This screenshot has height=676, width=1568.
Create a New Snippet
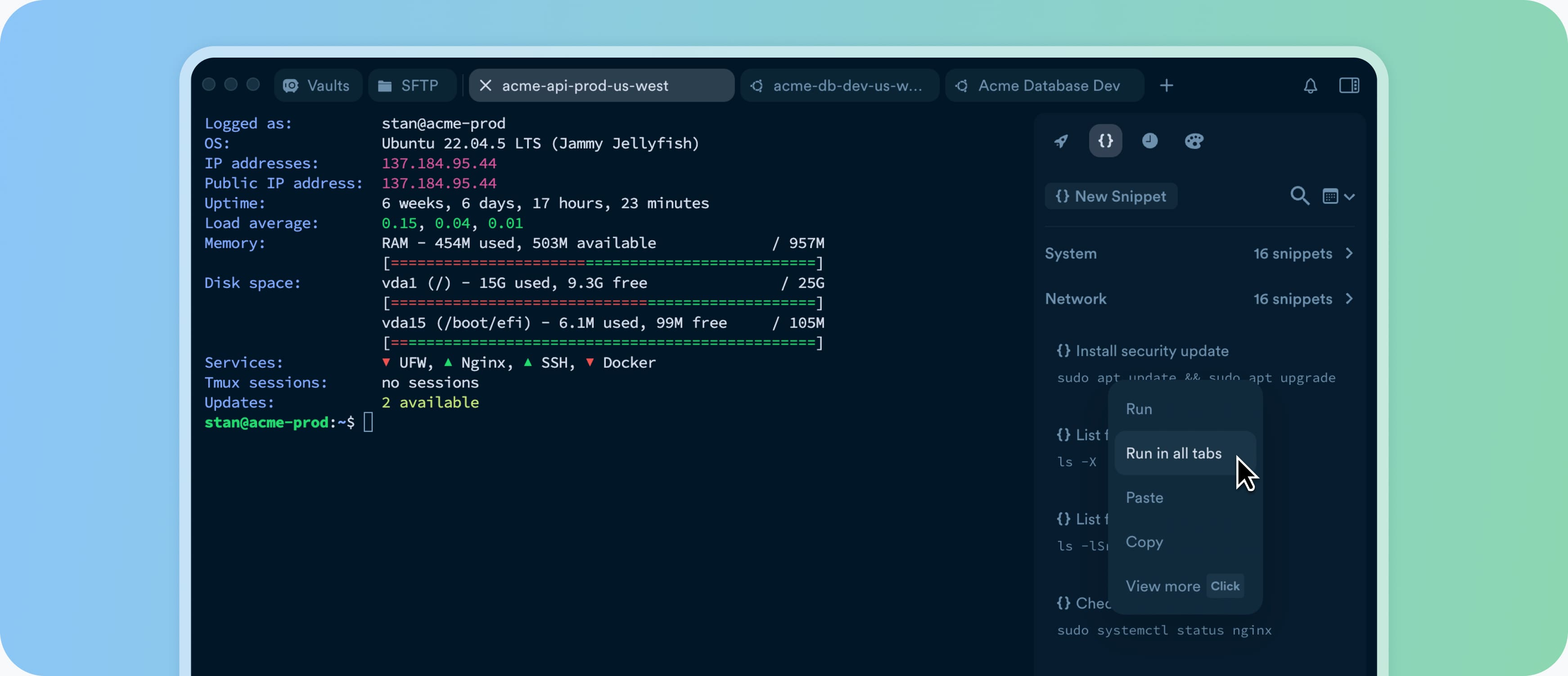(x=1111, y=197)
